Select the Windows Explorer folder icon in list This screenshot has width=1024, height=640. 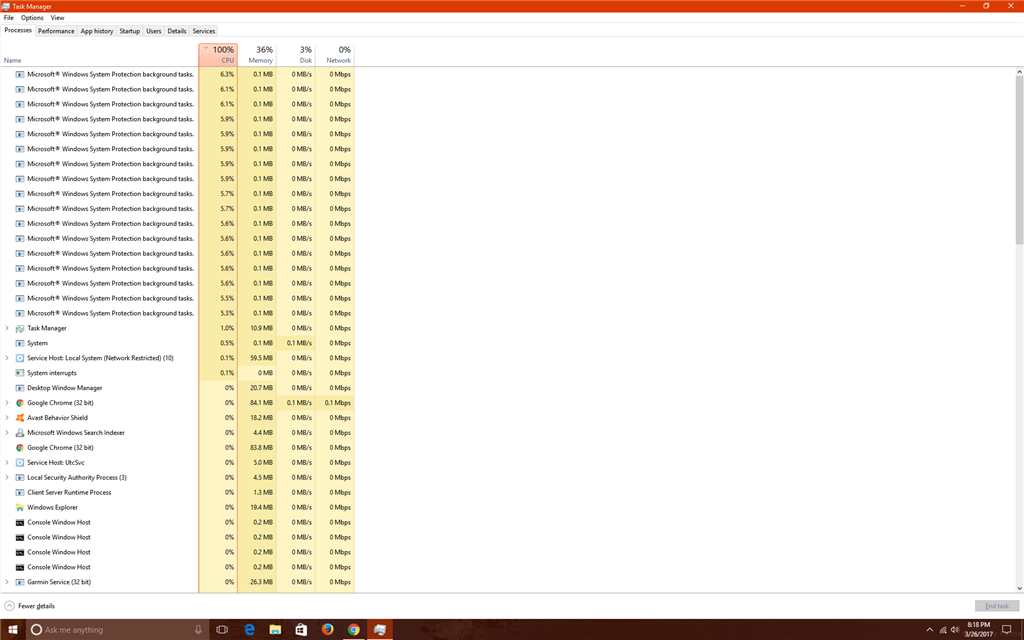20,507
